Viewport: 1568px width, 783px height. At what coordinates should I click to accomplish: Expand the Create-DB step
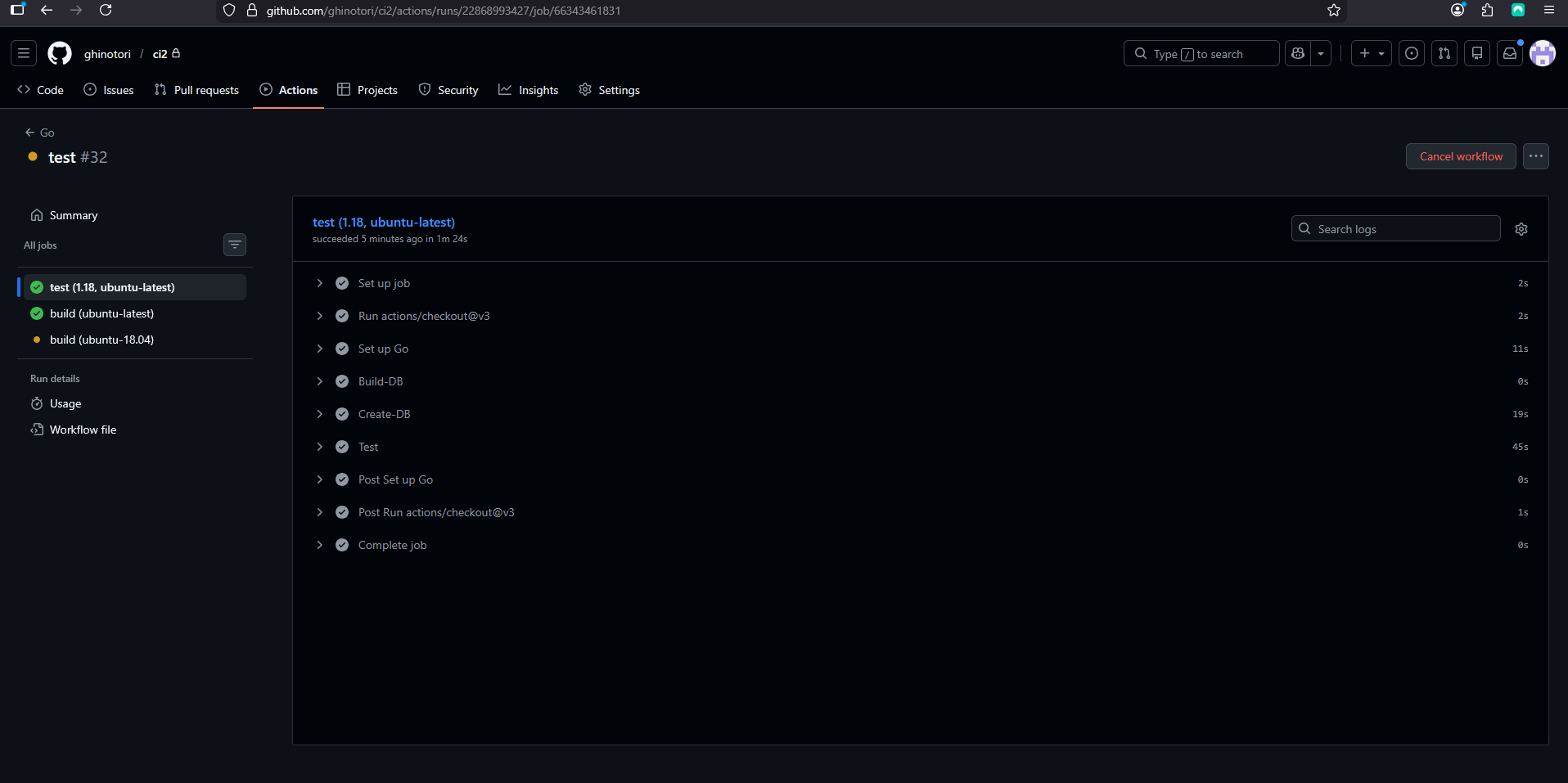pyautogui.click(x=921, y=414)
